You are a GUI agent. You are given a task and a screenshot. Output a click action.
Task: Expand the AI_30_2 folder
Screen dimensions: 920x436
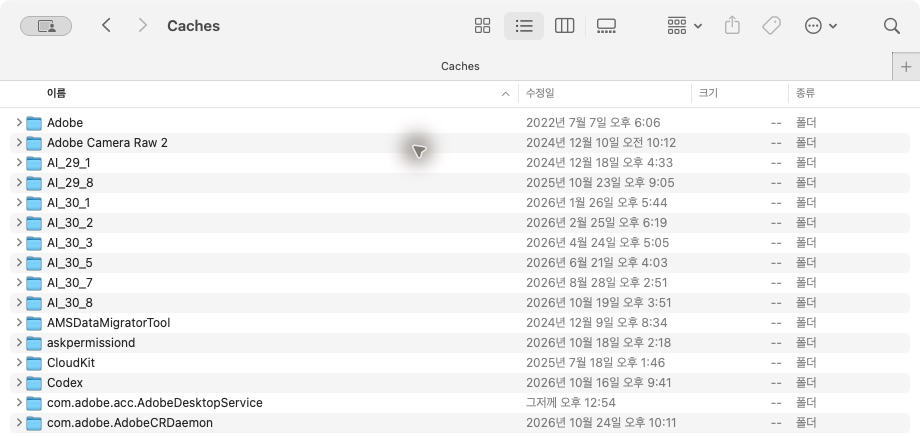[19, 222]
